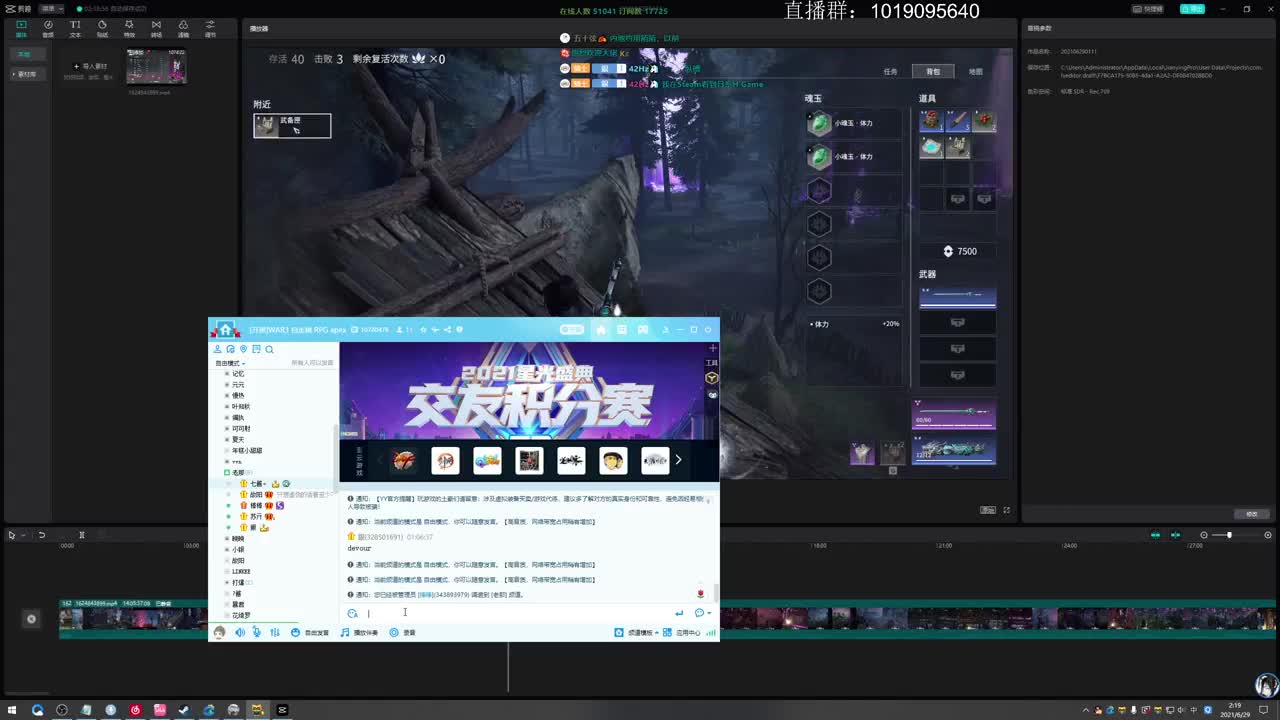Open the Filters tab with the three-circles icon

183,27
